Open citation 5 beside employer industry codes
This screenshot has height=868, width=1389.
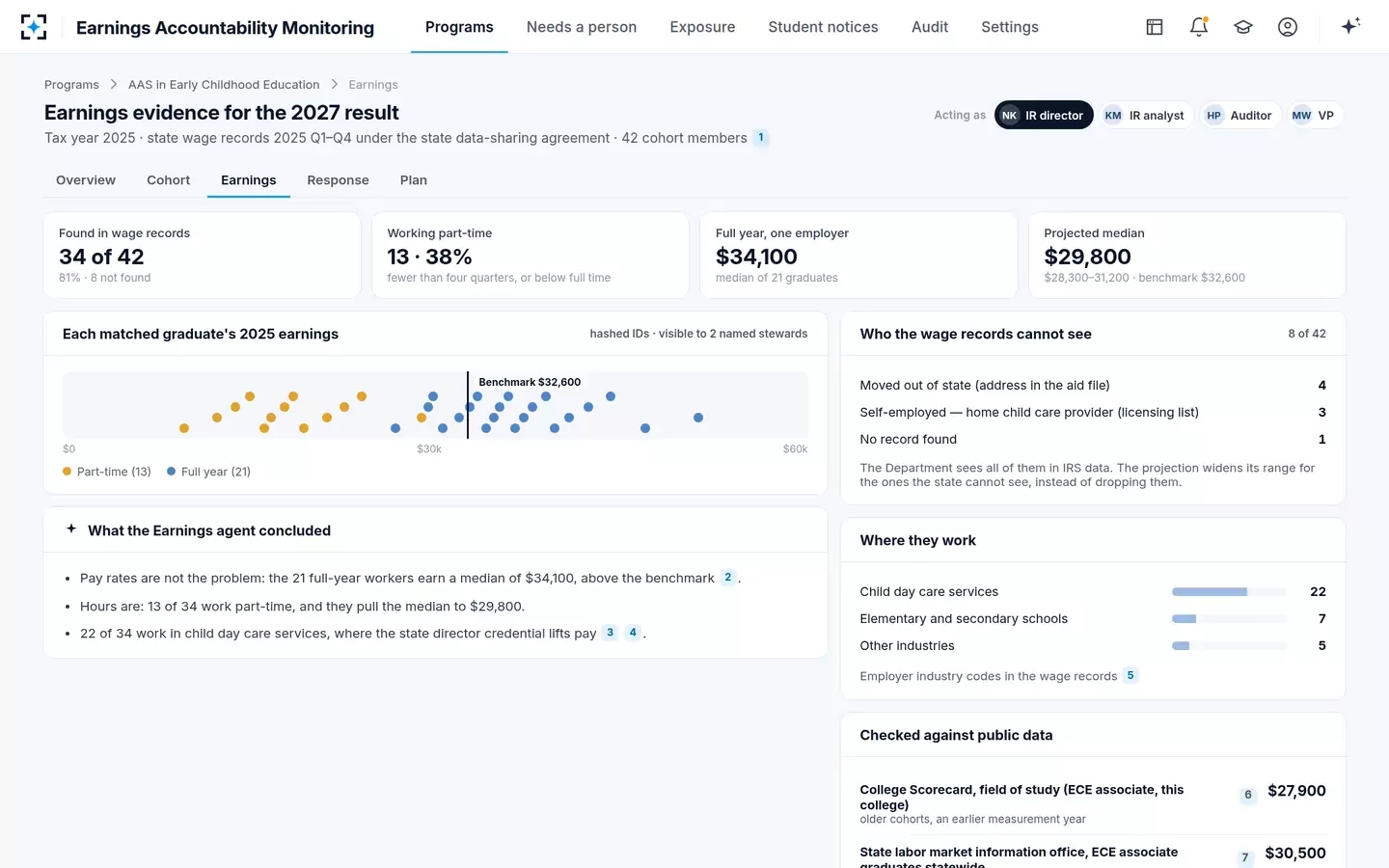[1130, 676]
